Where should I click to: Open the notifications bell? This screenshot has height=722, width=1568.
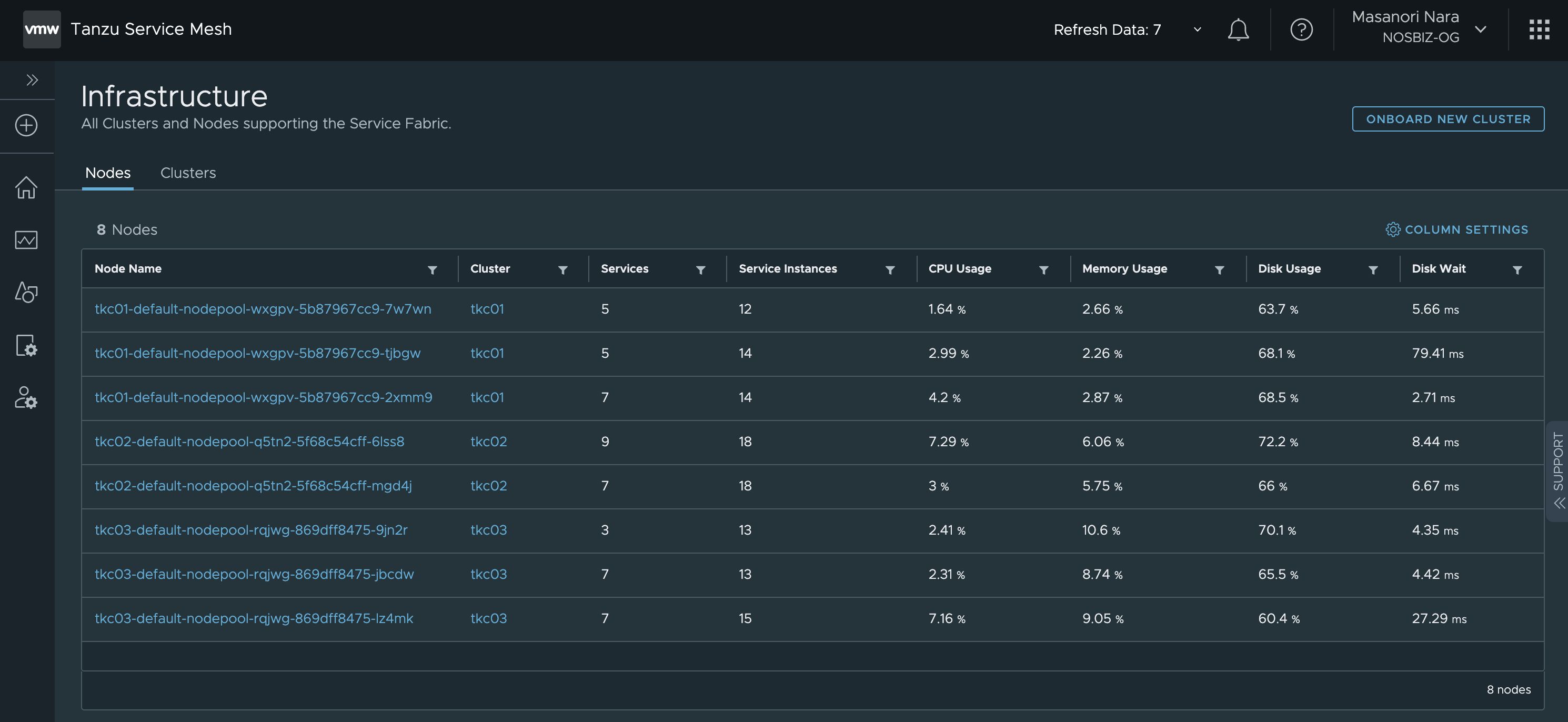1238,29
